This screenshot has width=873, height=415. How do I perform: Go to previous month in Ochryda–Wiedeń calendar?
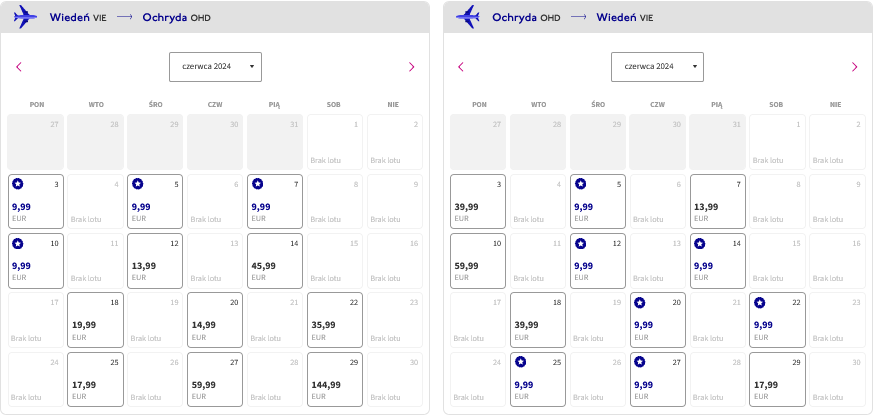[x=461, y=67]
